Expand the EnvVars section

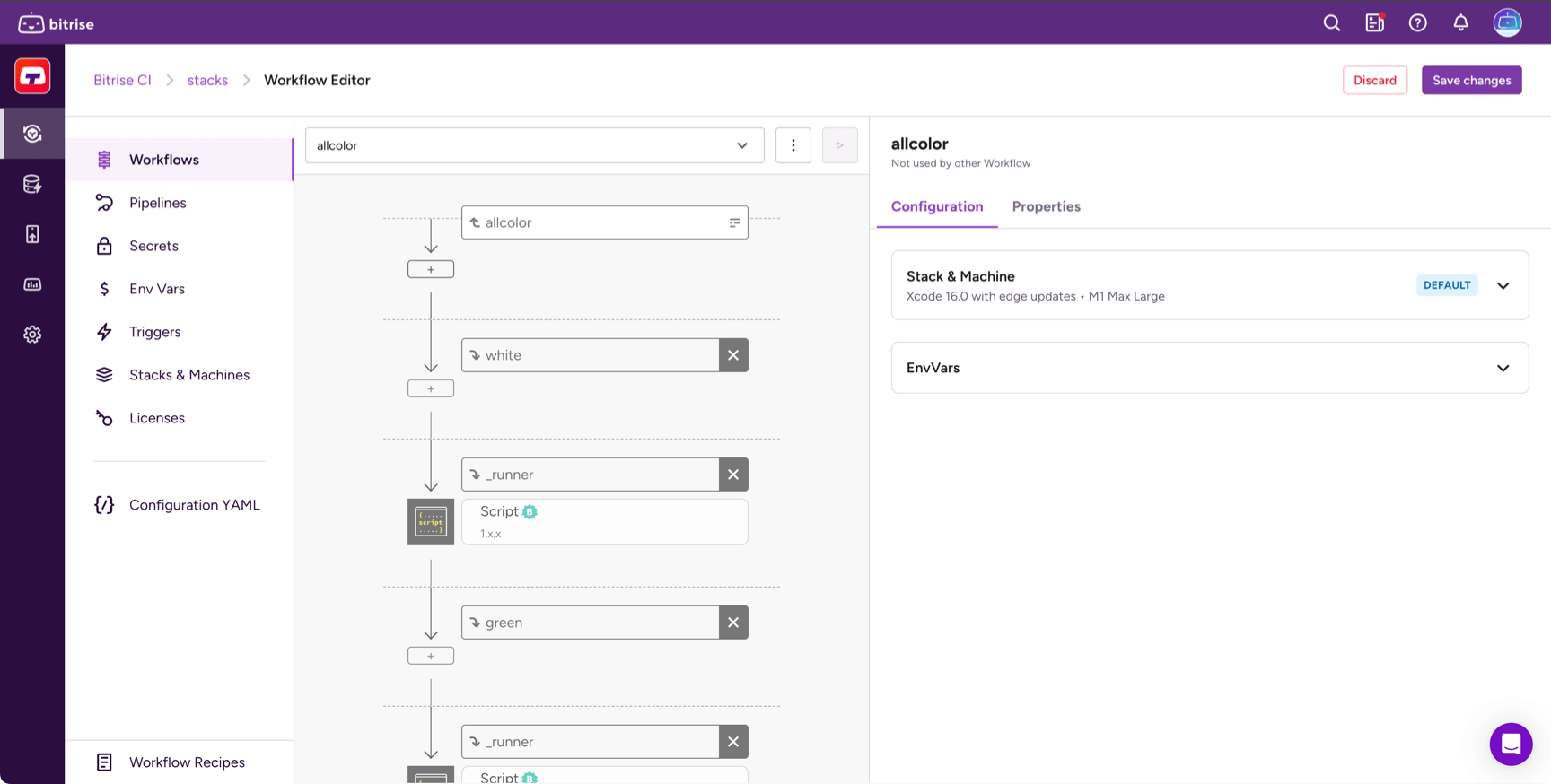(1210, 368)
